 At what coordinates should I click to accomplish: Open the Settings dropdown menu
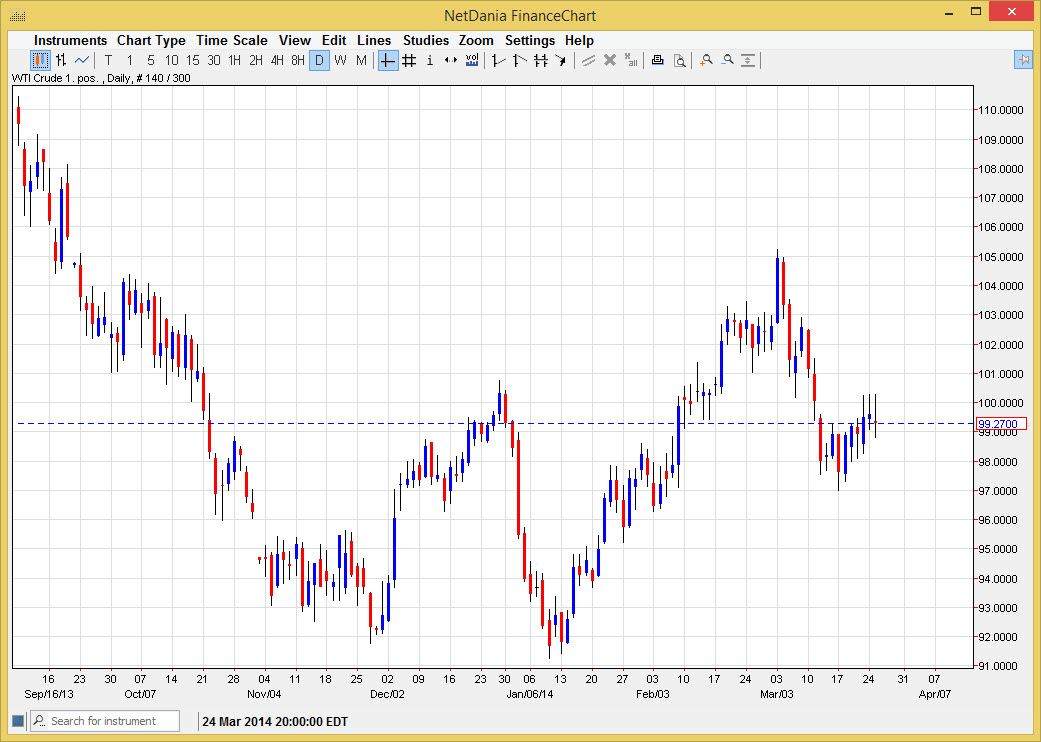coord(530,40)
